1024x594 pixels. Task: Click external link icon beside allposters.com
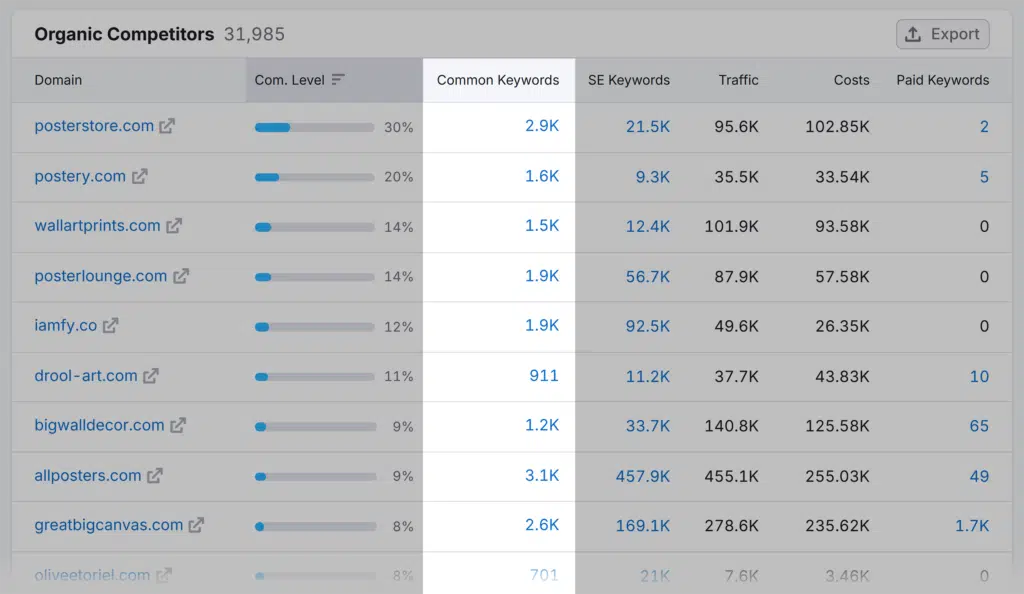coord(155,476)
